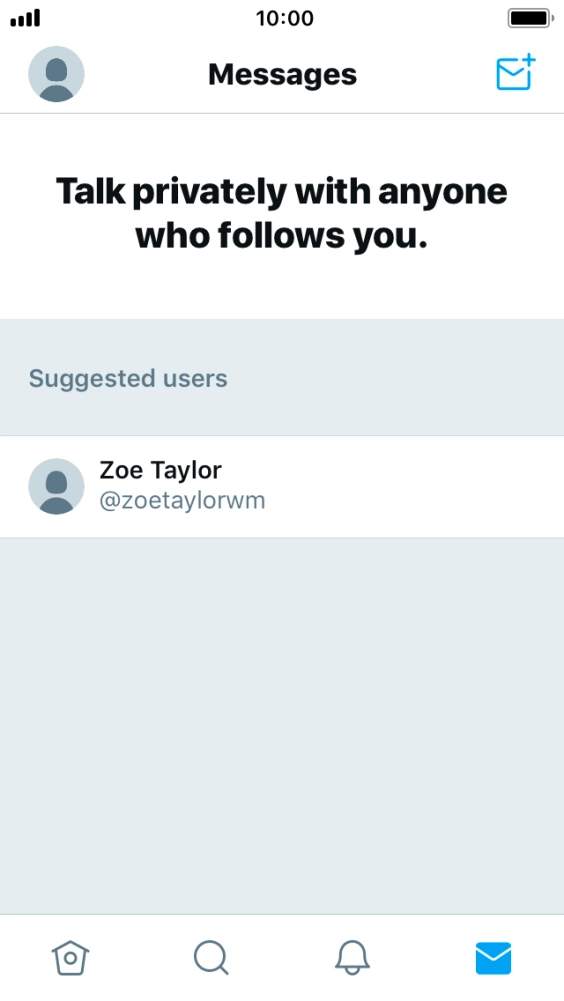Tap Zoe Taylor's avatar picture
564x1001 pixels.
pyautogui.click(x=56, y=486)
